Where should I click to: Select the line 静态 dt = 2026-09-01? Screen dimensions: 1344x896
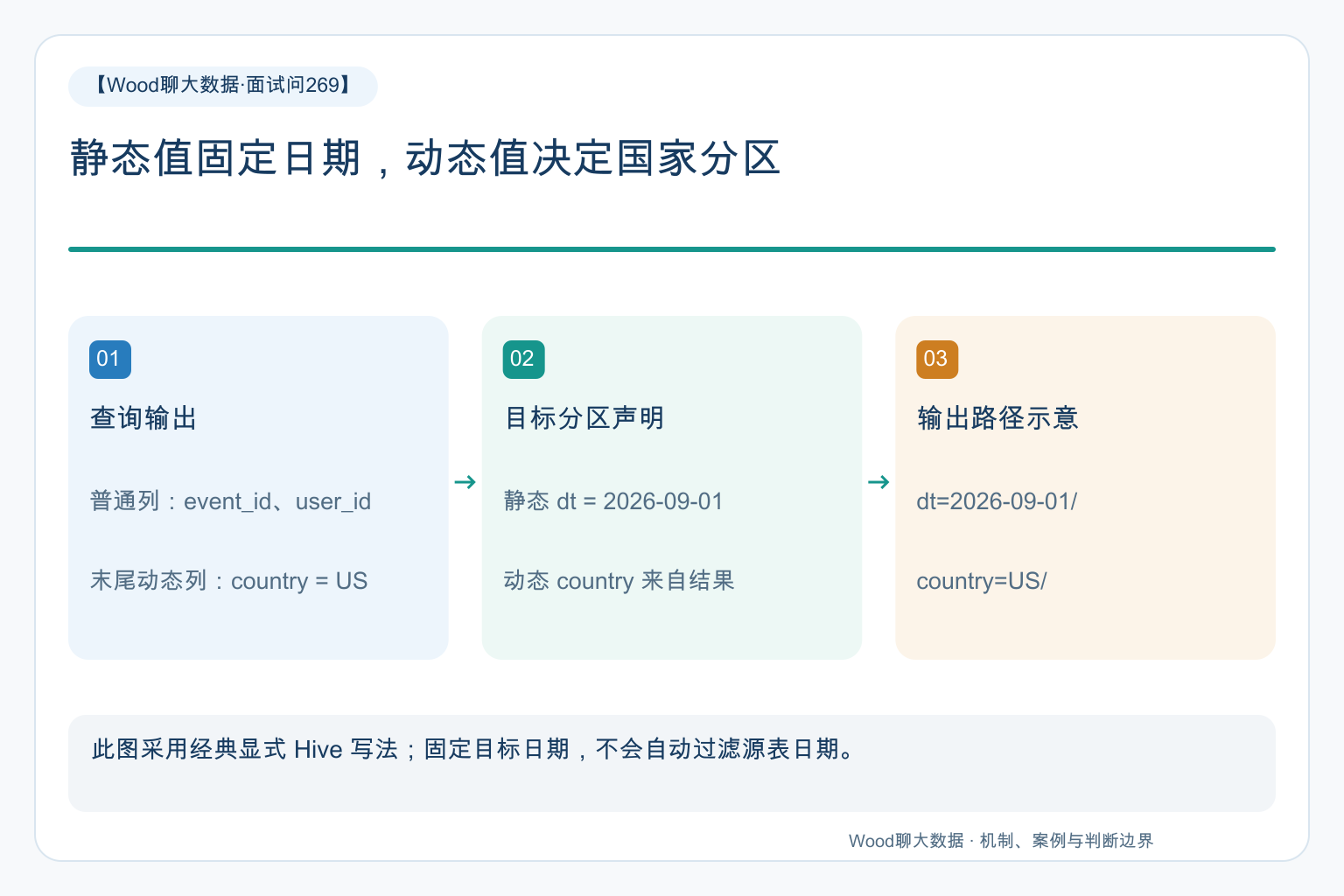coord(613,501)
